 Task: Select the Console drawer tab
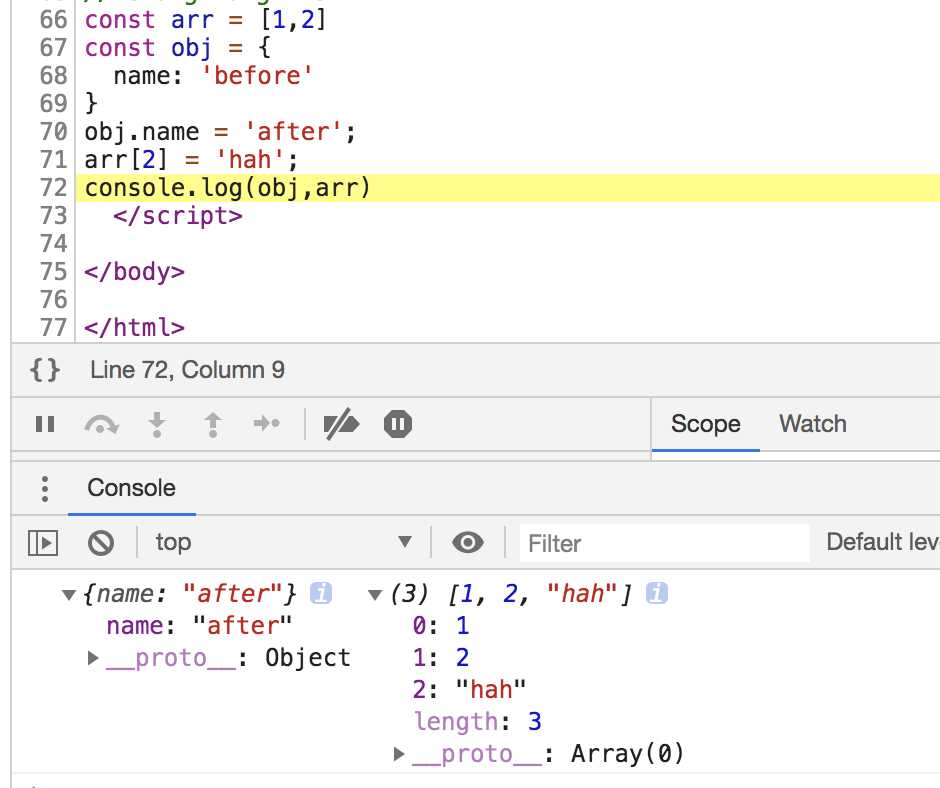tap(132, 488)
